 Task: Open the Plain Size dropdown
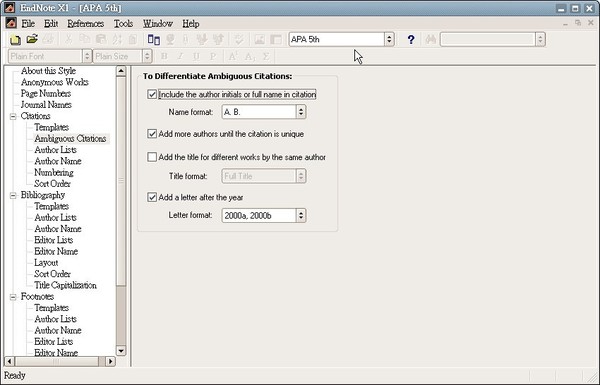click(147, 56)
